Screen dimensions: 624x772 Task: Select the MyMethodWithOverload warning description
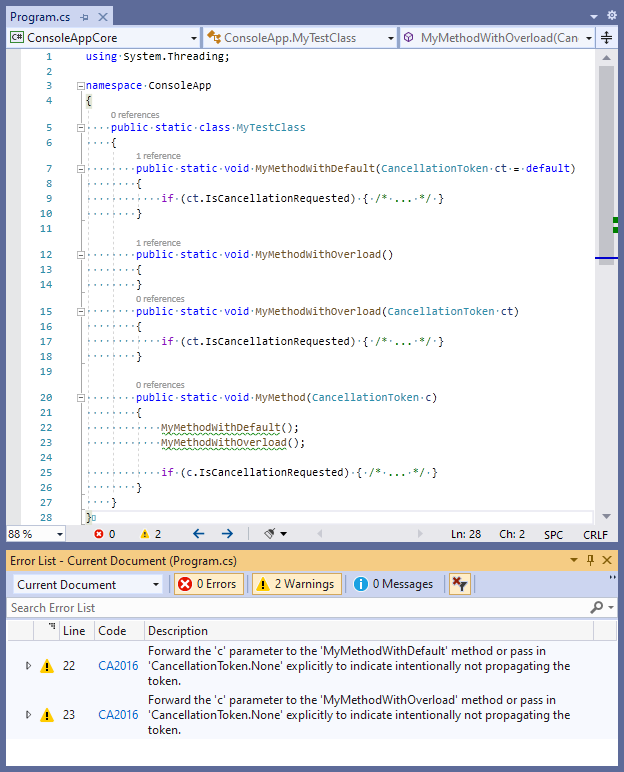[x=359, y=715]
